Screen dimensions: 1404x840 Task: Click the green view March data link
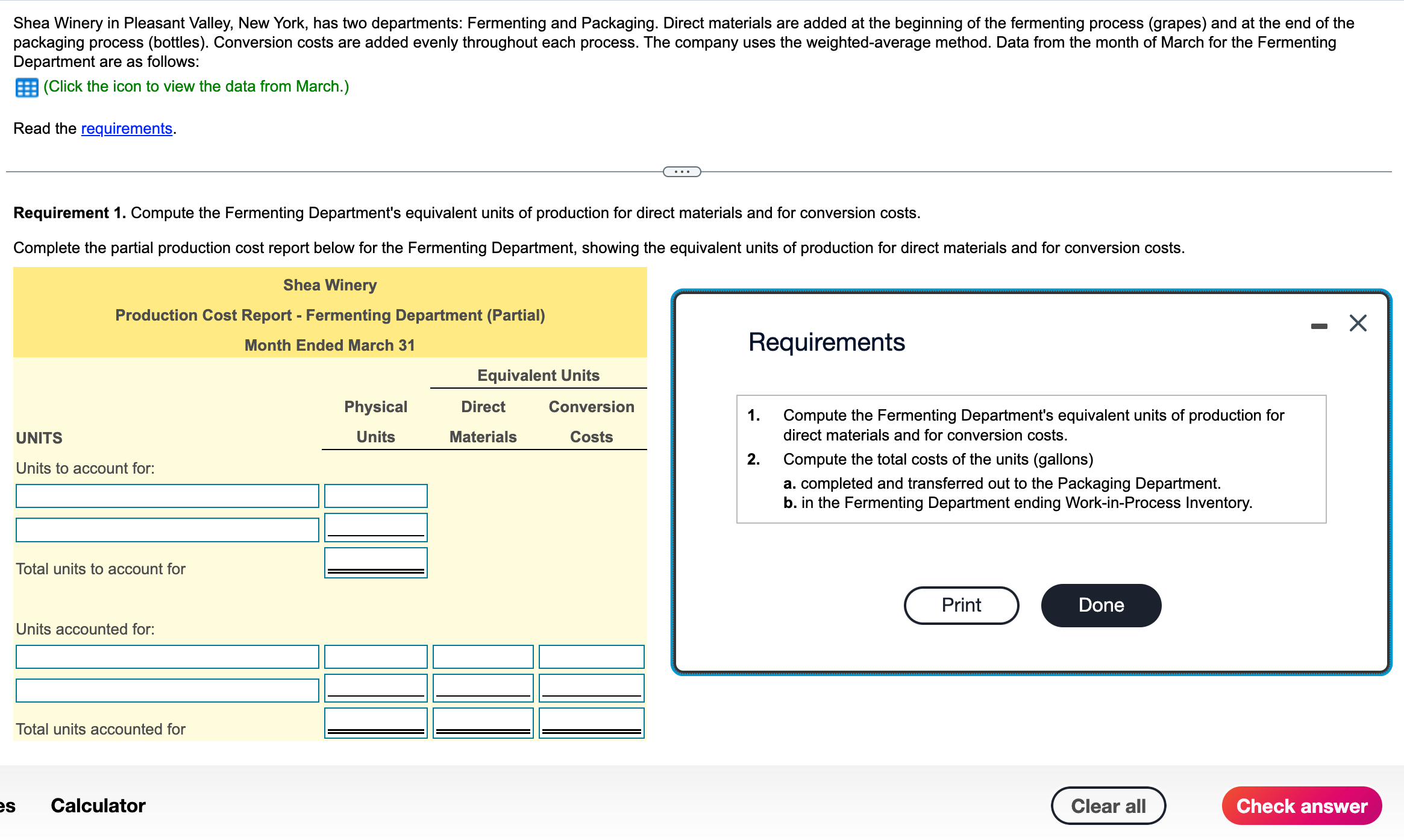tap(196, 86)
